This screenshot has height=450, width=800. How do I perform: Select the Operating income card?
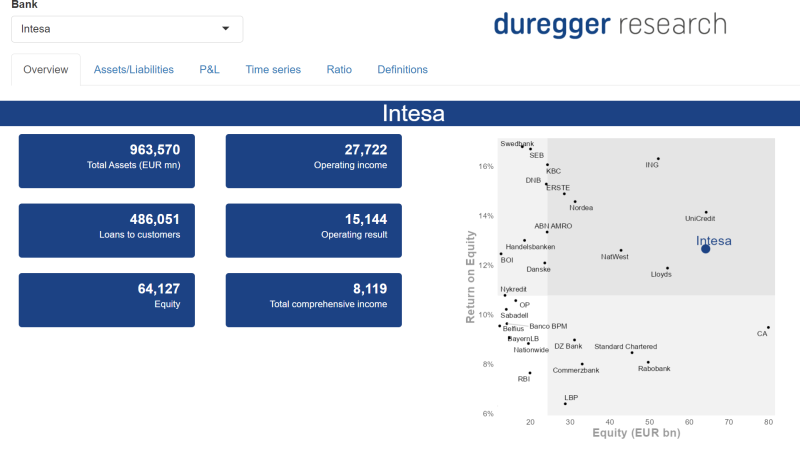(314, 161)
